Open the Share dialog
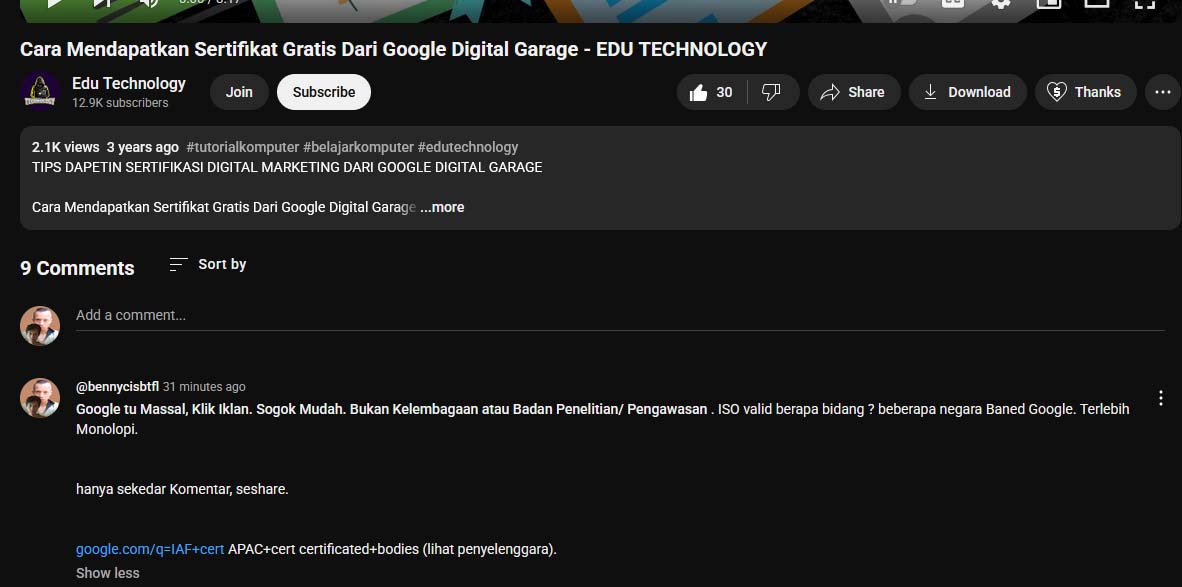 click(x=853, y=92)
